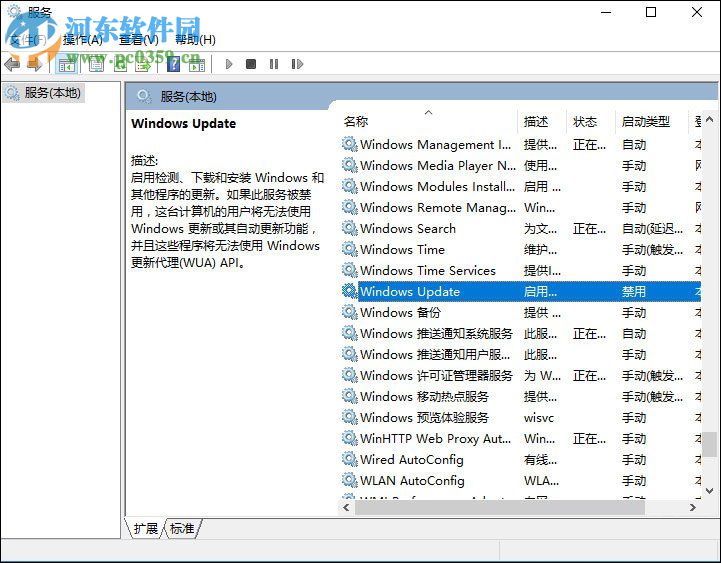Select Windows 移动热点服务 row

coord(521,396)
